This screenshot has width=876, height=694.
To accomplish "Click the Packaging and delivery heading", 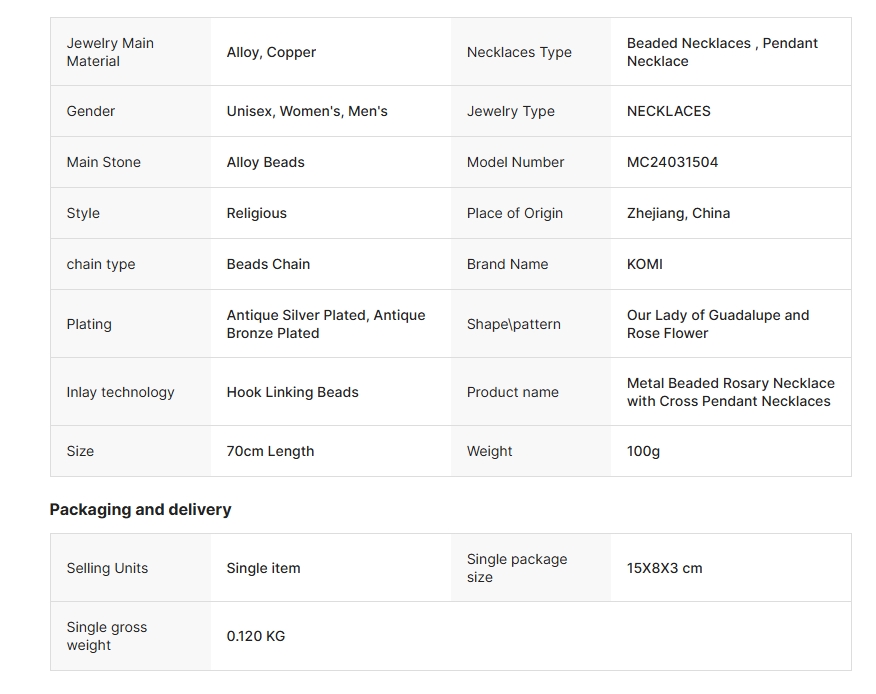I will click(x=140, y=509).
